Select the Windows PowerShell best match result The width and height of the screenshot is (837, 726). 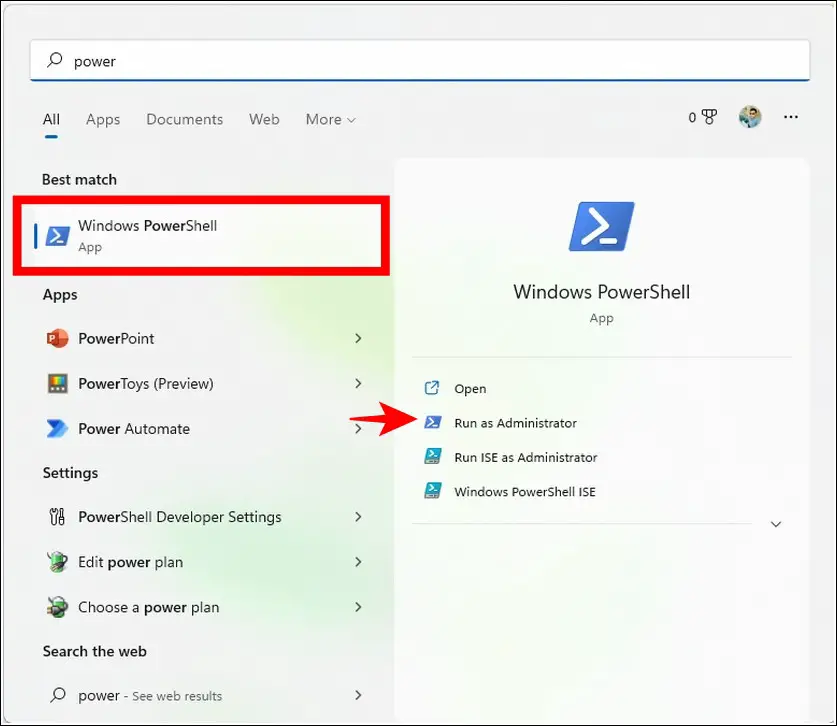tap(201, 235)
